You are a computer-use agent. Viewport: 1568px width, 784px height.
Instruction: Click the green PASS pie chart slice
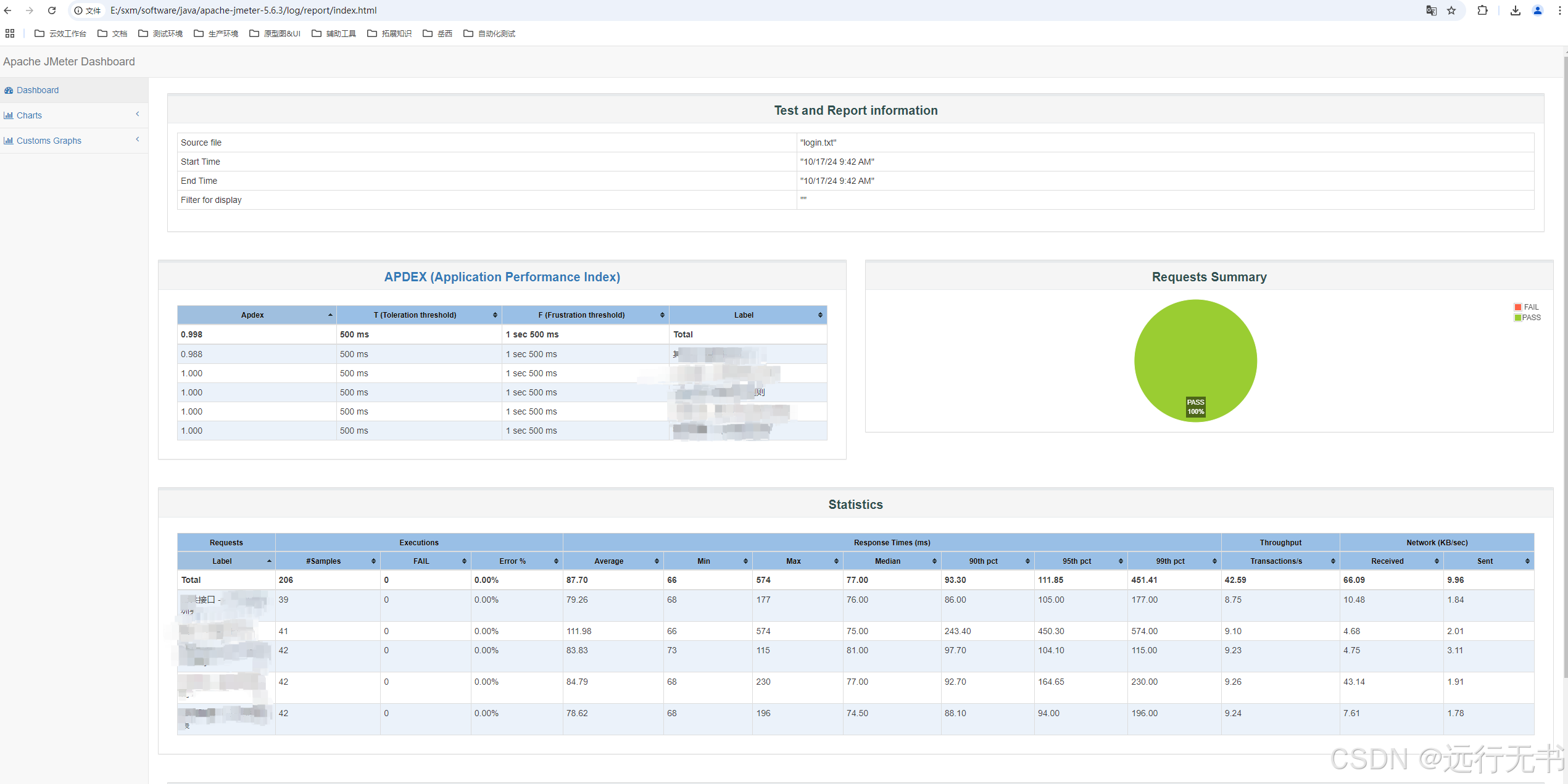tap(1195, 352)
